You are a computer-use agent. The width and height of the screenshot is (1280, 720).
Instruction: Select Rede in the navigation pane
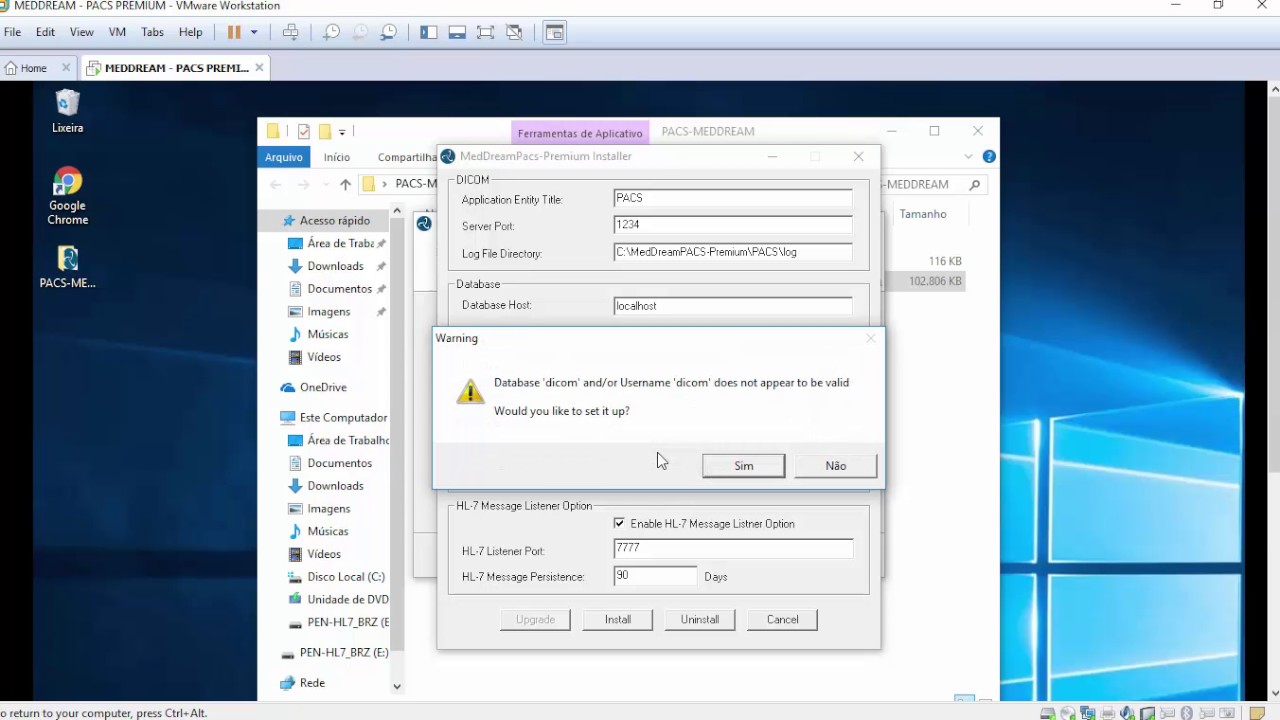coord(312,683)
